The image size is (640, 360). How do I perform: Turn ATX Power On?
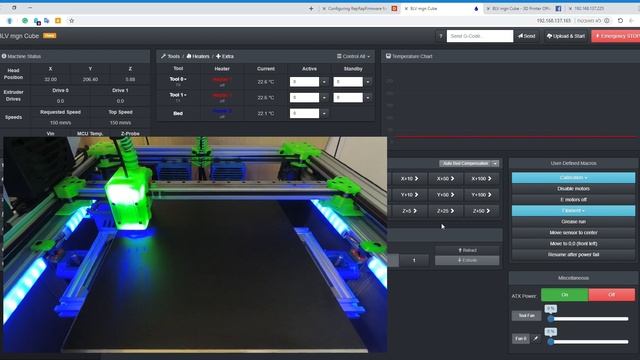click(x=564, y=295)
